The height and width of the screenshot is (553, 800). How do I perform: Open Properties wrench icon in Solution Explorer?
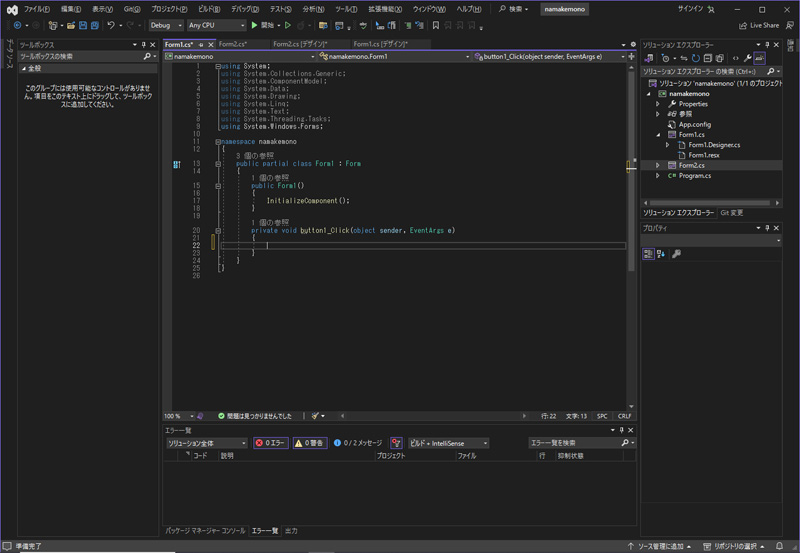point(746,59)
